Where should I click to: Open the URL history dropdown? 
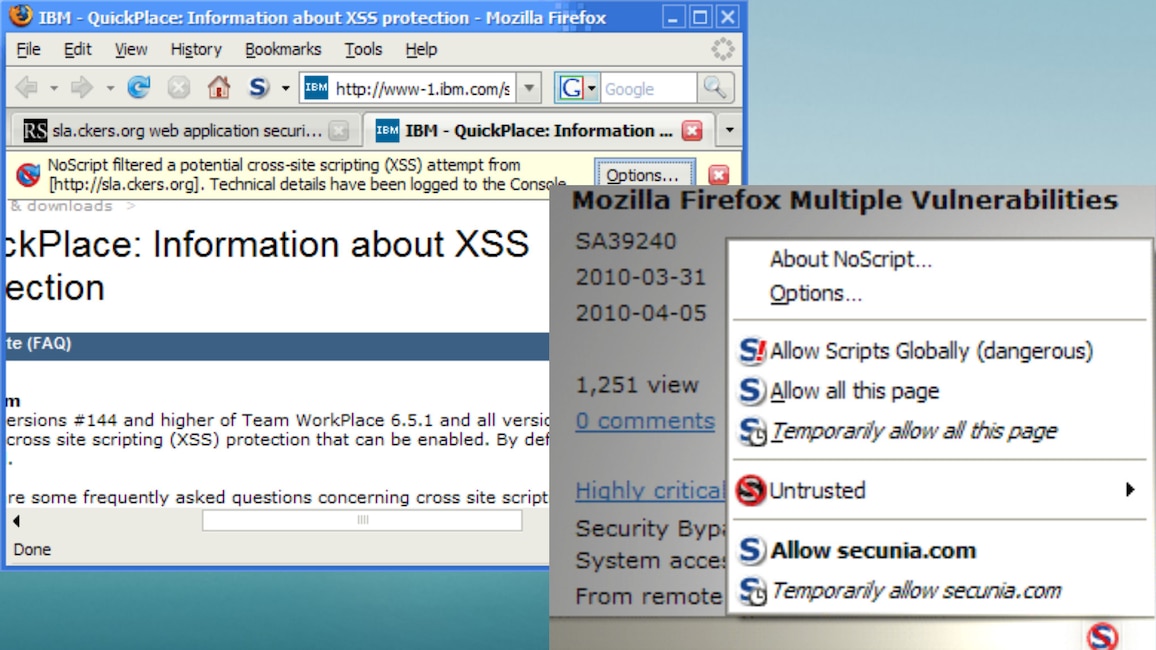[529, 88]
